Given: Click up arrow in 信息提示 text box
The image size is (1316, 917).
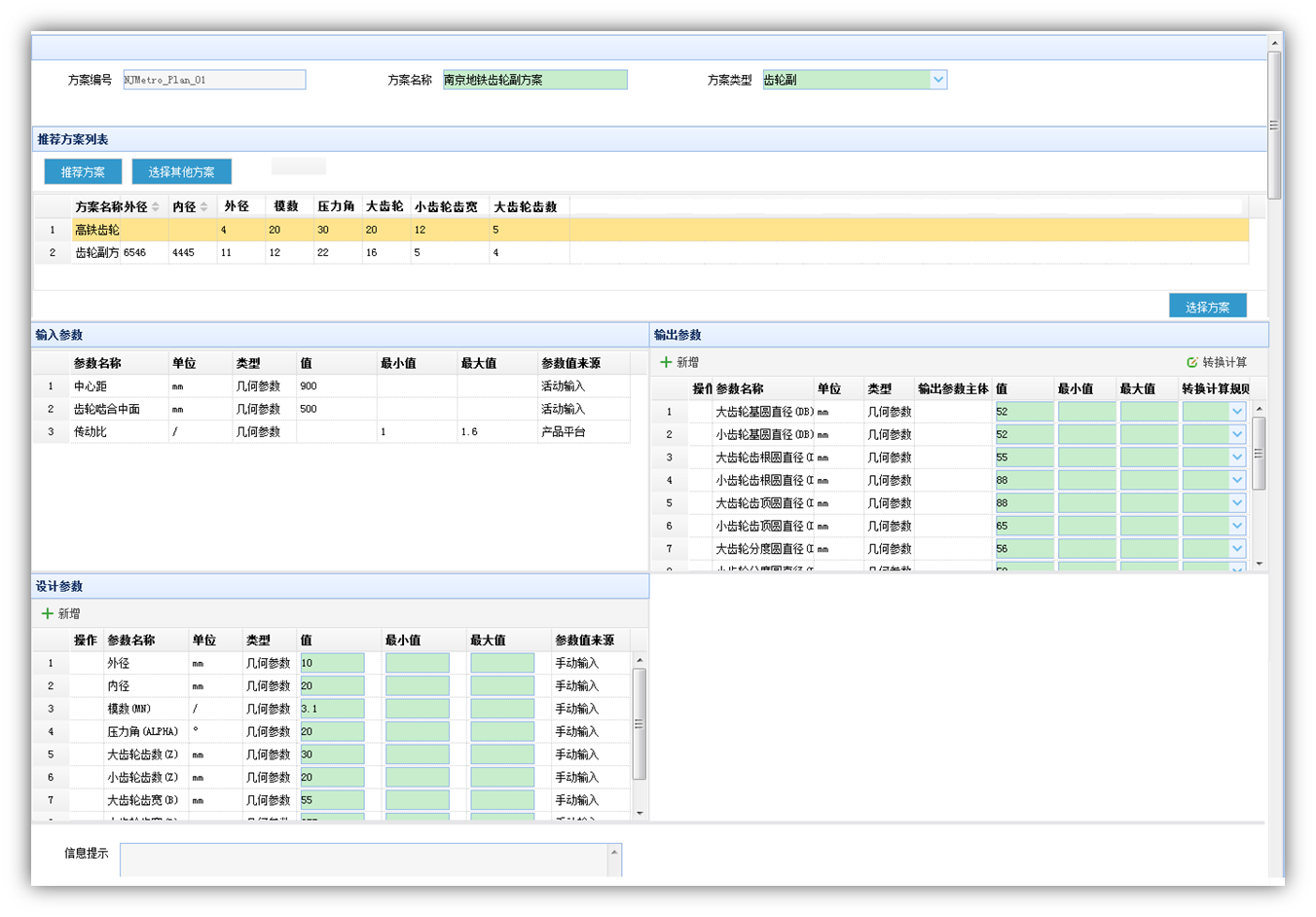Looking at the screenshot, I should tap(614, 852).
